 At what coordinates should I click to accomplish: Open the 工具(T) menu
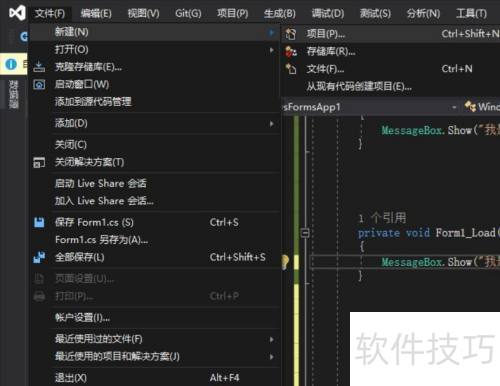tap(471, 13)
